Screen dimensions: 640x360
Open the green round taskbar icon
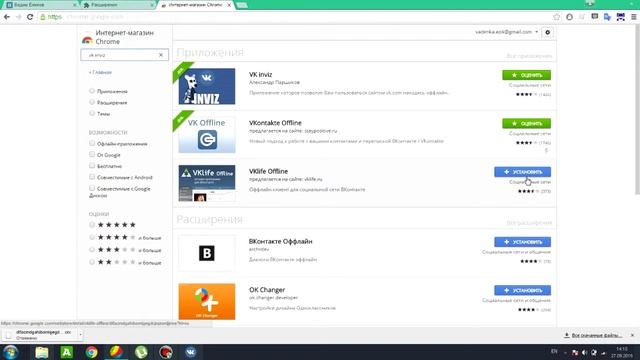pos(141,352)
